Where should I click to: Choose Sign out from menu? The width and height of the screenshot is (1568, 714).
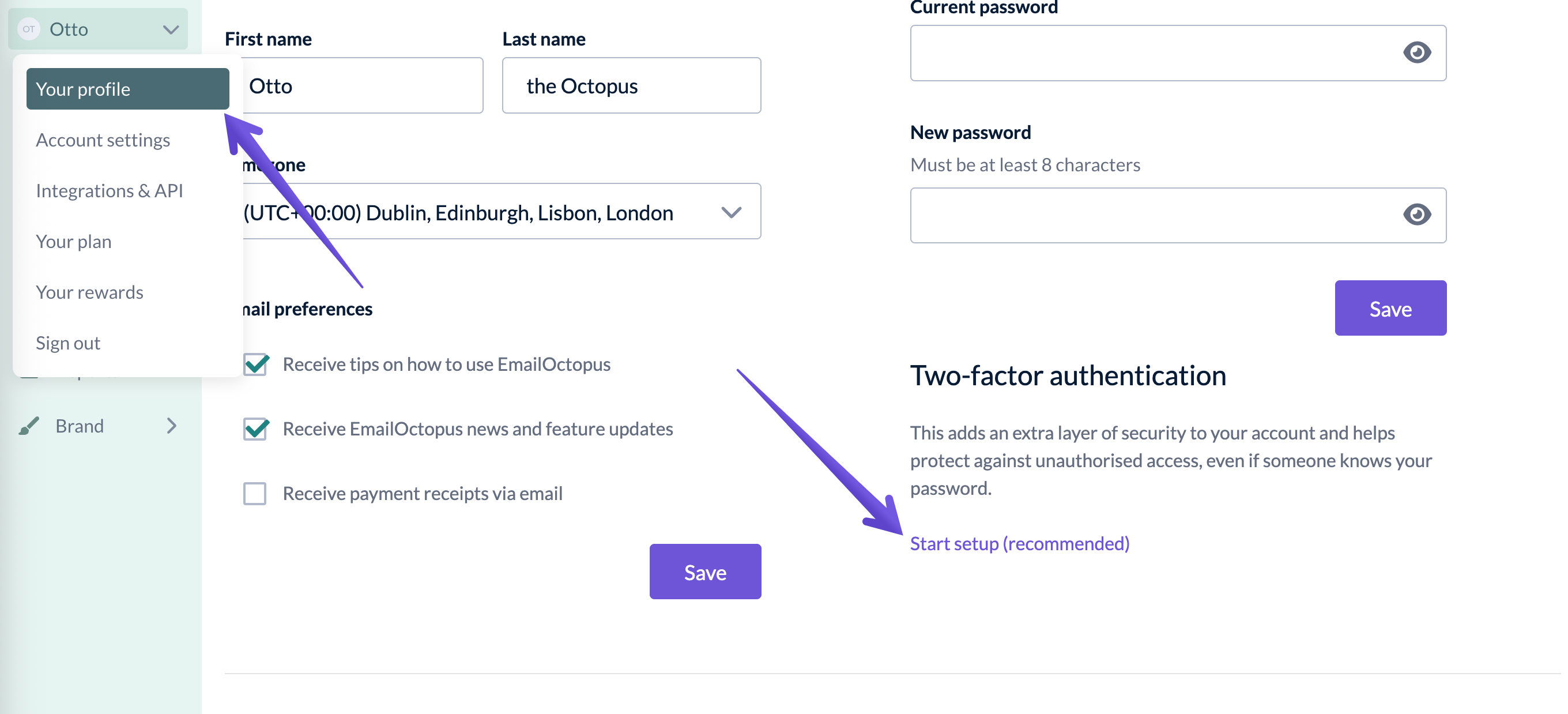click(x=68, y=343)
